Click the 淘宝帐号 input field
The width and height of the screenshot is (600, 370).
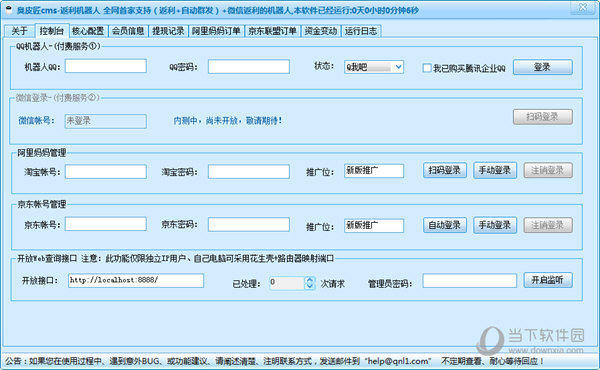[106, 171]
